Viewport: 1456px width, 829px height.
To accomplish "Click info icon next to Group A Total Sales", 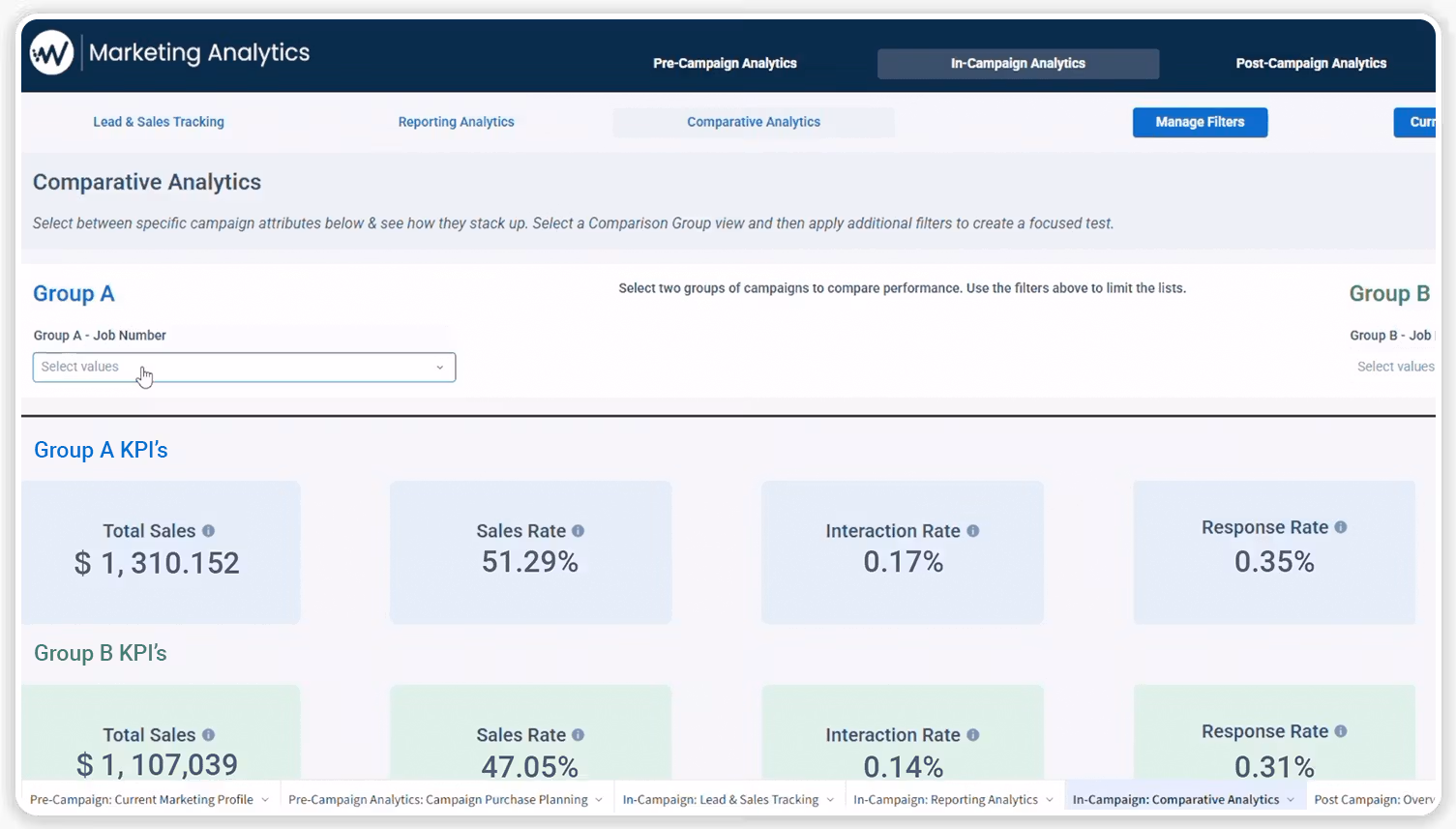I will coord(208,531).
